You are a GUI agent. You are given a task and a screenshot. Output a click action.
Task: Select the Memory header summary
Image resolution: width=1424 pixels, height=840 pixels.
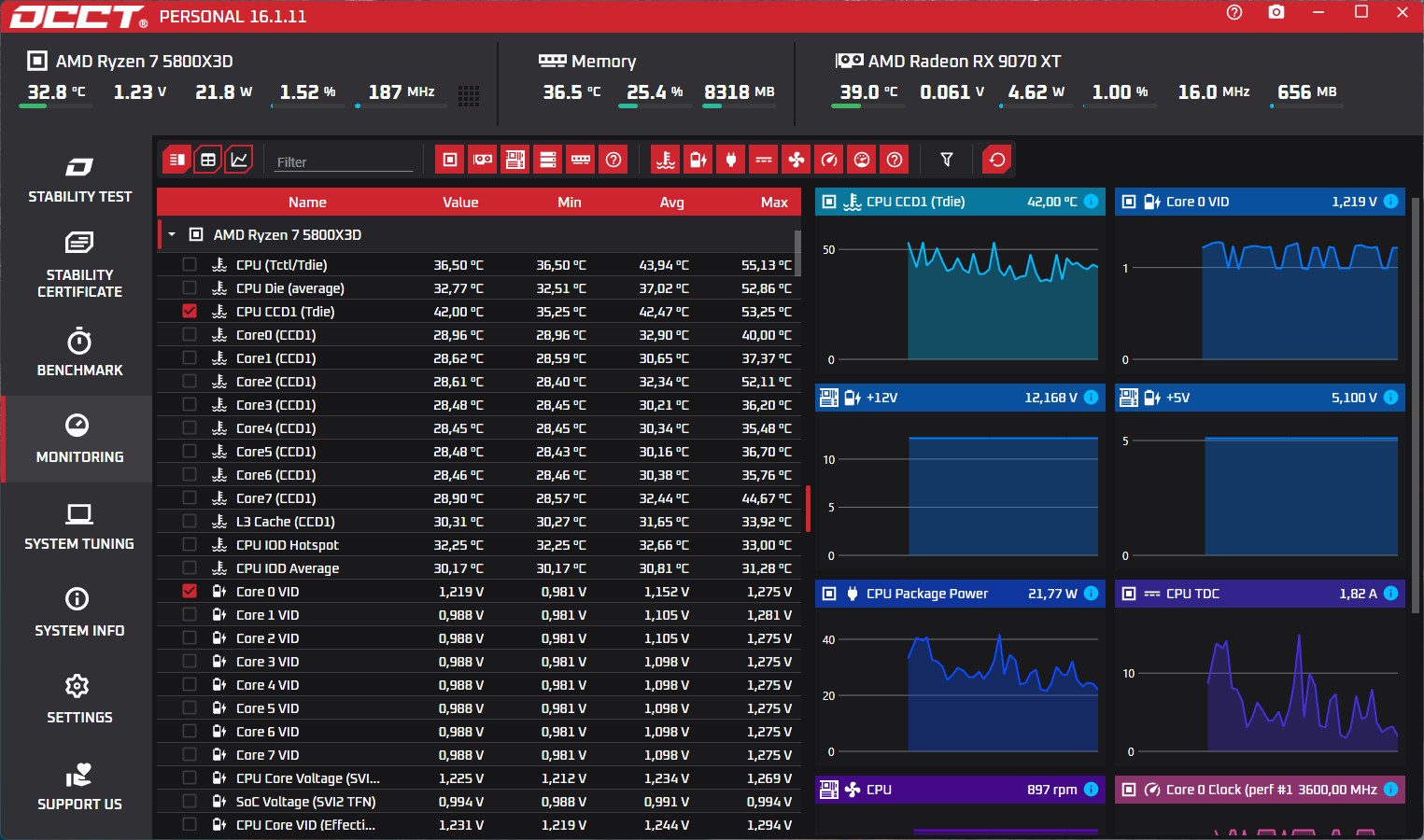point(587,62)
